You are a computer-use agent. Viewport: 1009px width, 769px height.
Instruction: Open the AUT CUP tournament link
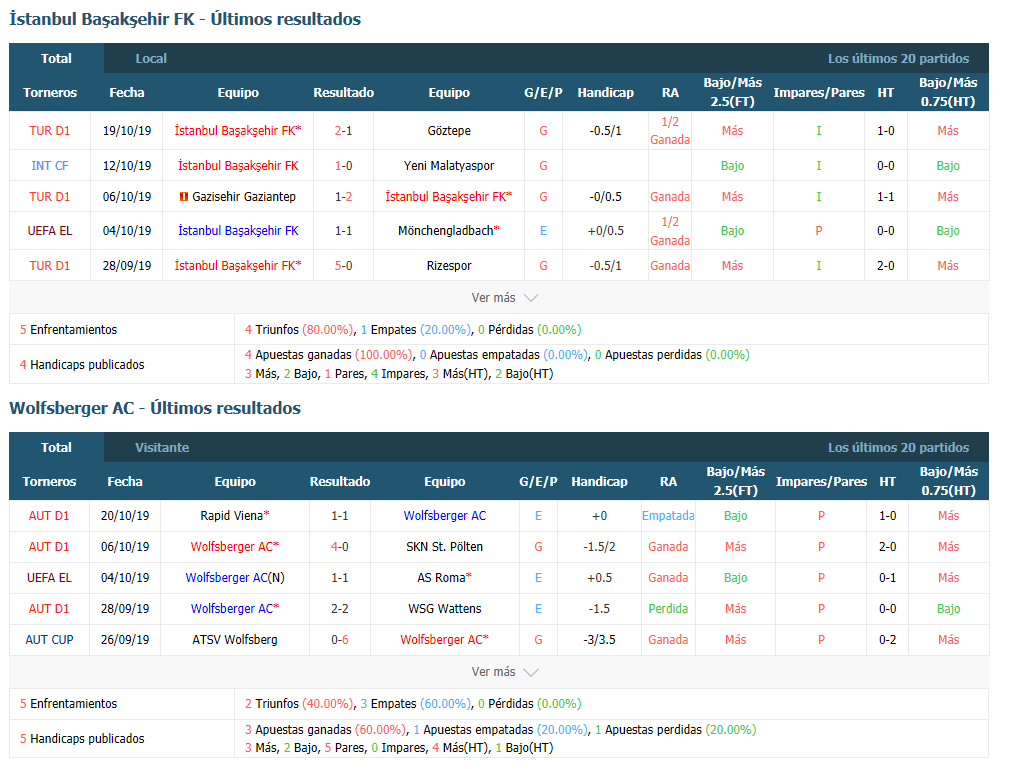[50, 640]
